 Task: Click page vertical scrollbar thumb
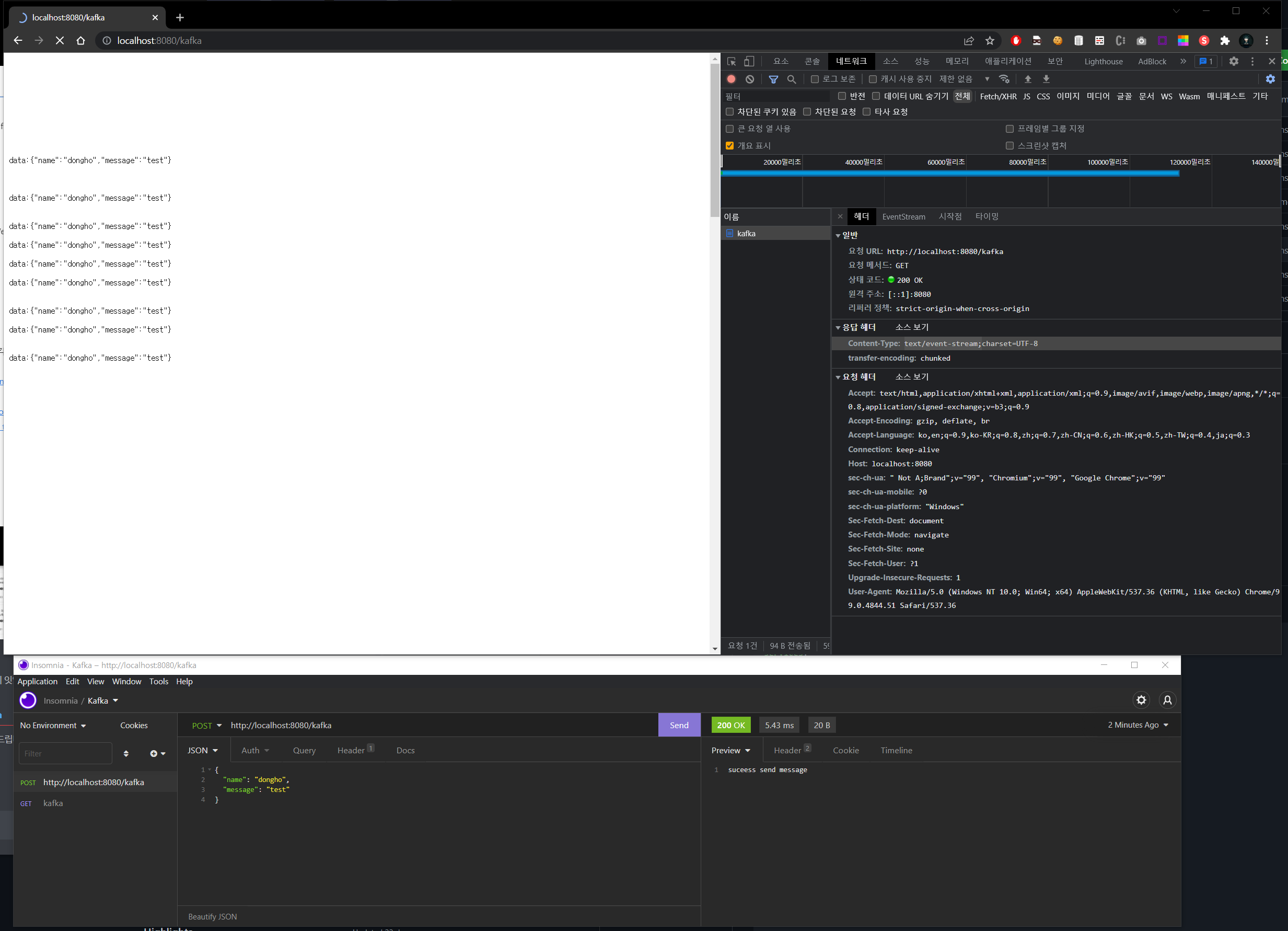click(714, 140)
